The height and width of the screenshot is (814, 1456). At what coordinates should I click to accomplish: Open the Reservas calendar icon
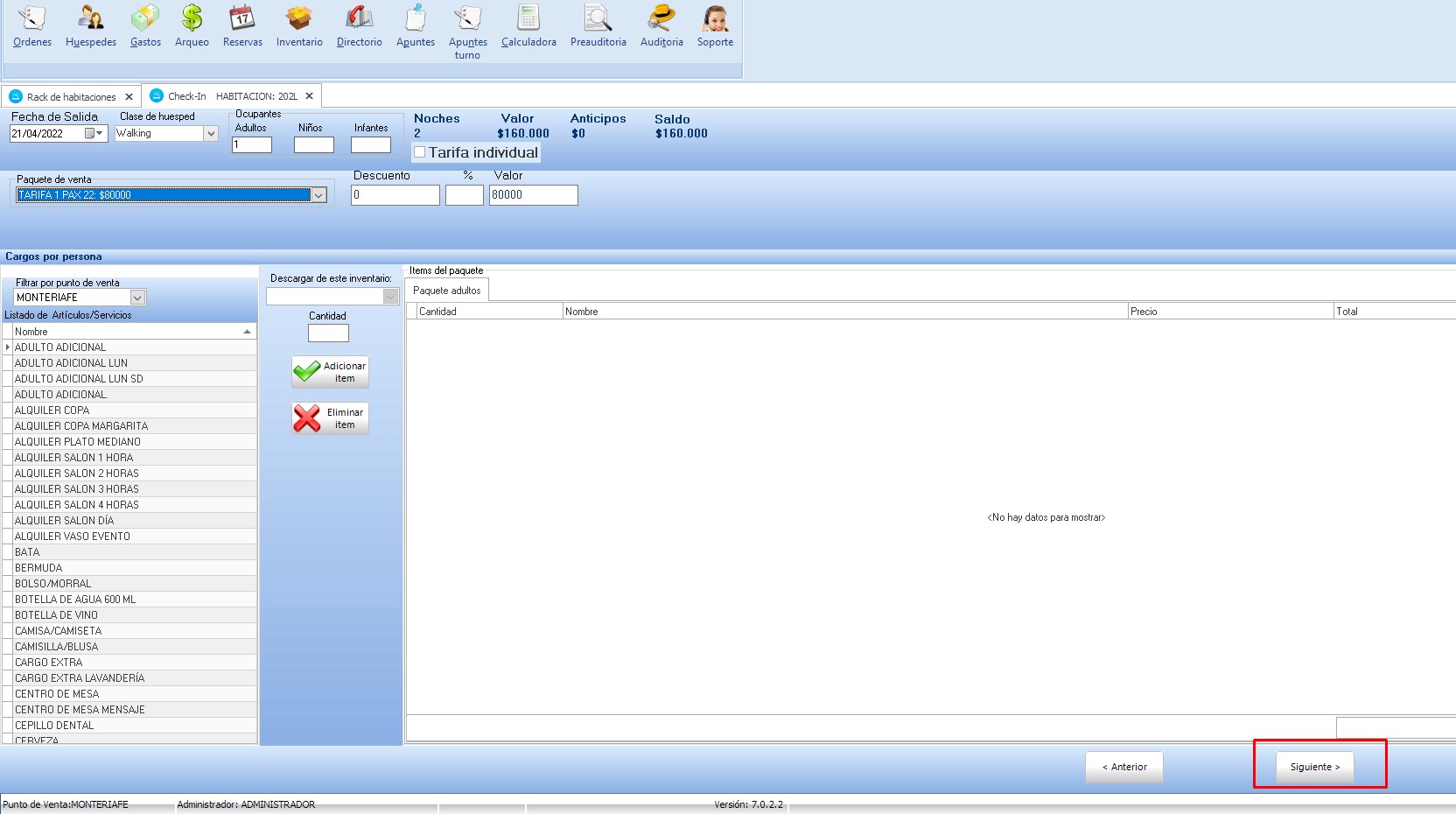click(242, 26)
